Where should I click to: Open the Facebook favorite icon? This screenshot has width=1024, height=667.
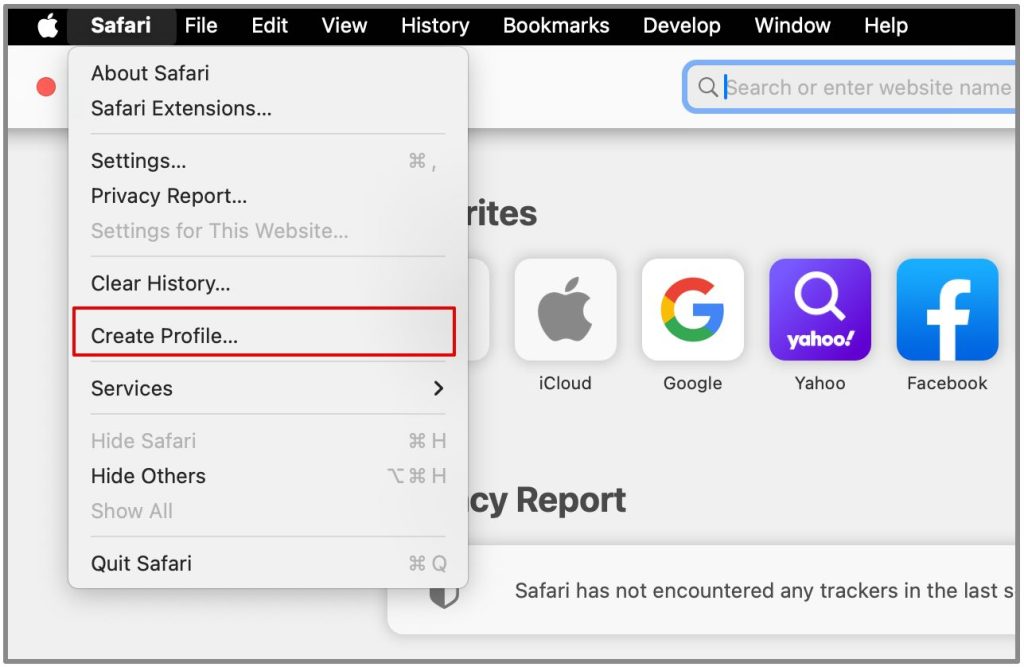pos(947,310)
